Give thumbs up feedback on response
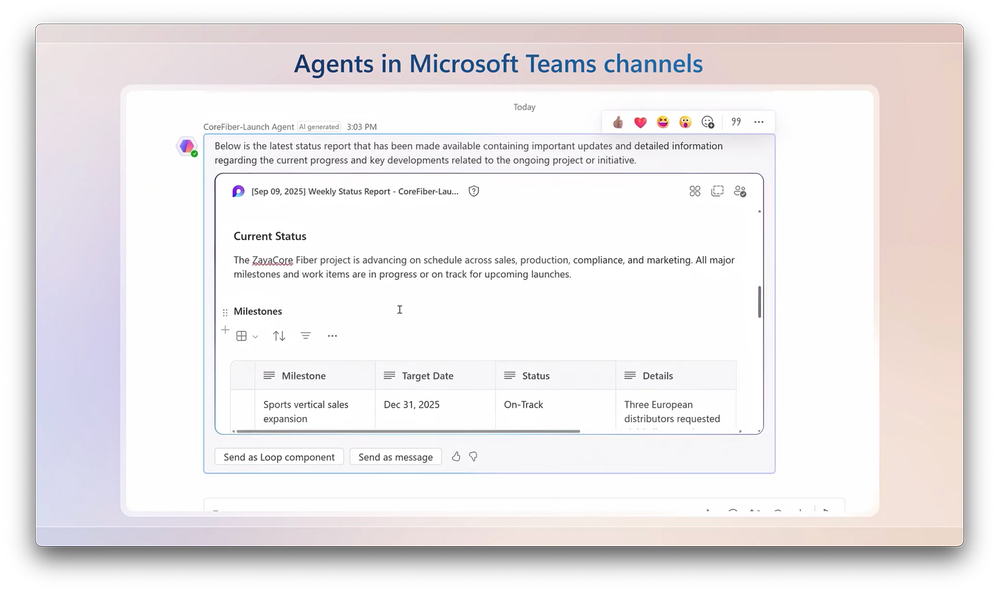The width and height of the screenshot is (999, 593). tap(456, 457)
